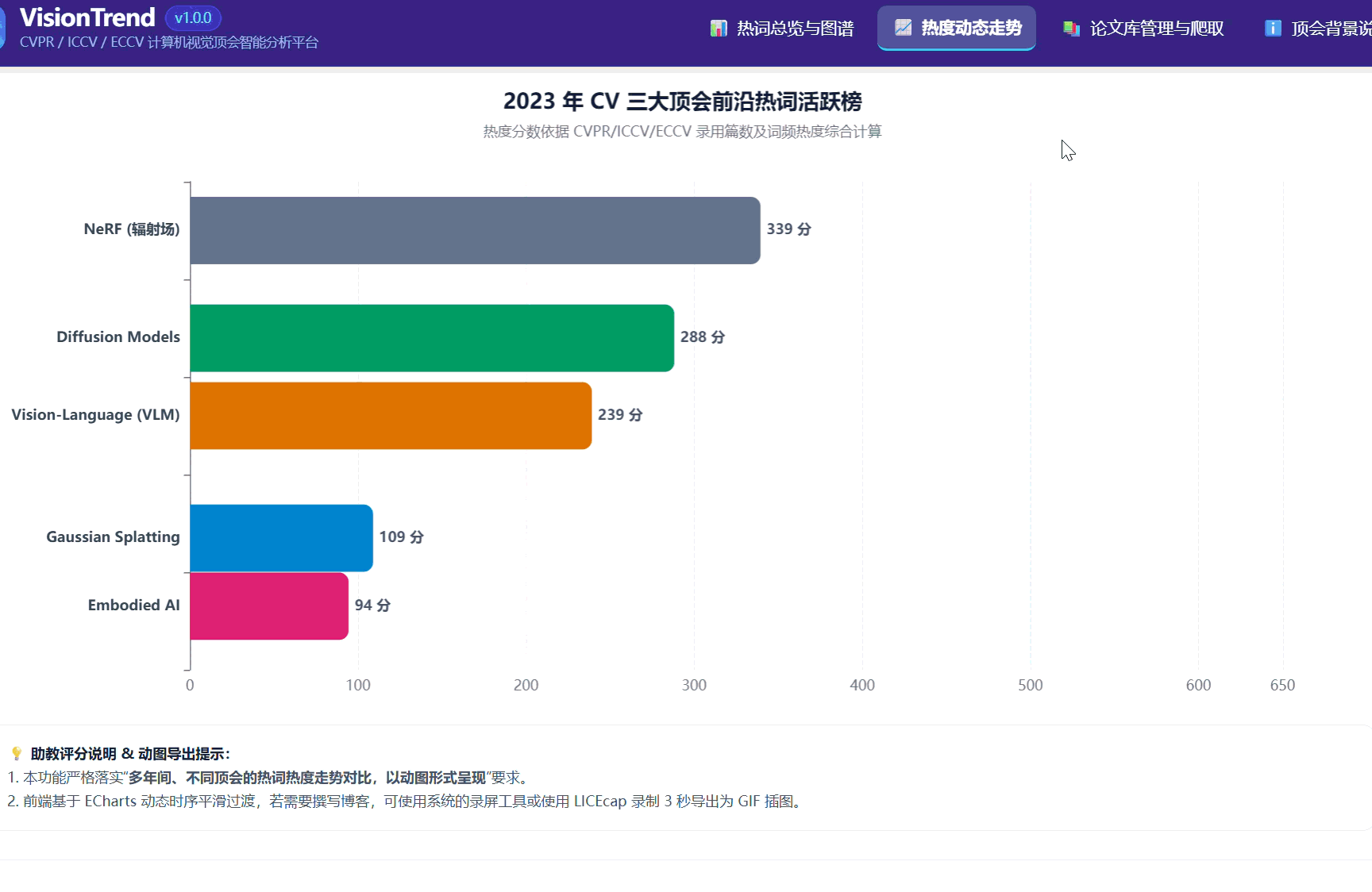
Task: Click the 'Vision-Language (VLM)' axis label
Action: 95,414
